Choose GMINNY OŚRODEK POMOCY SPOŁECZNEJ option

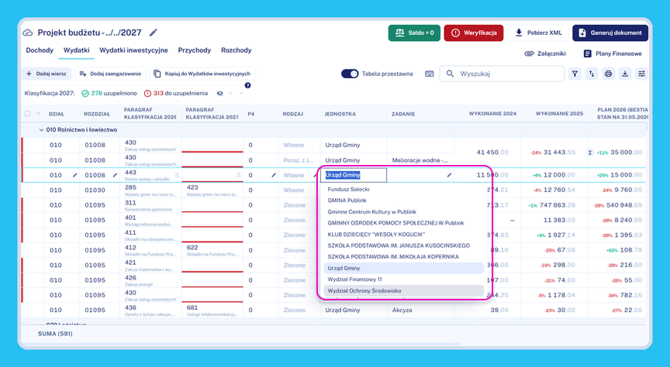point(403,223)
